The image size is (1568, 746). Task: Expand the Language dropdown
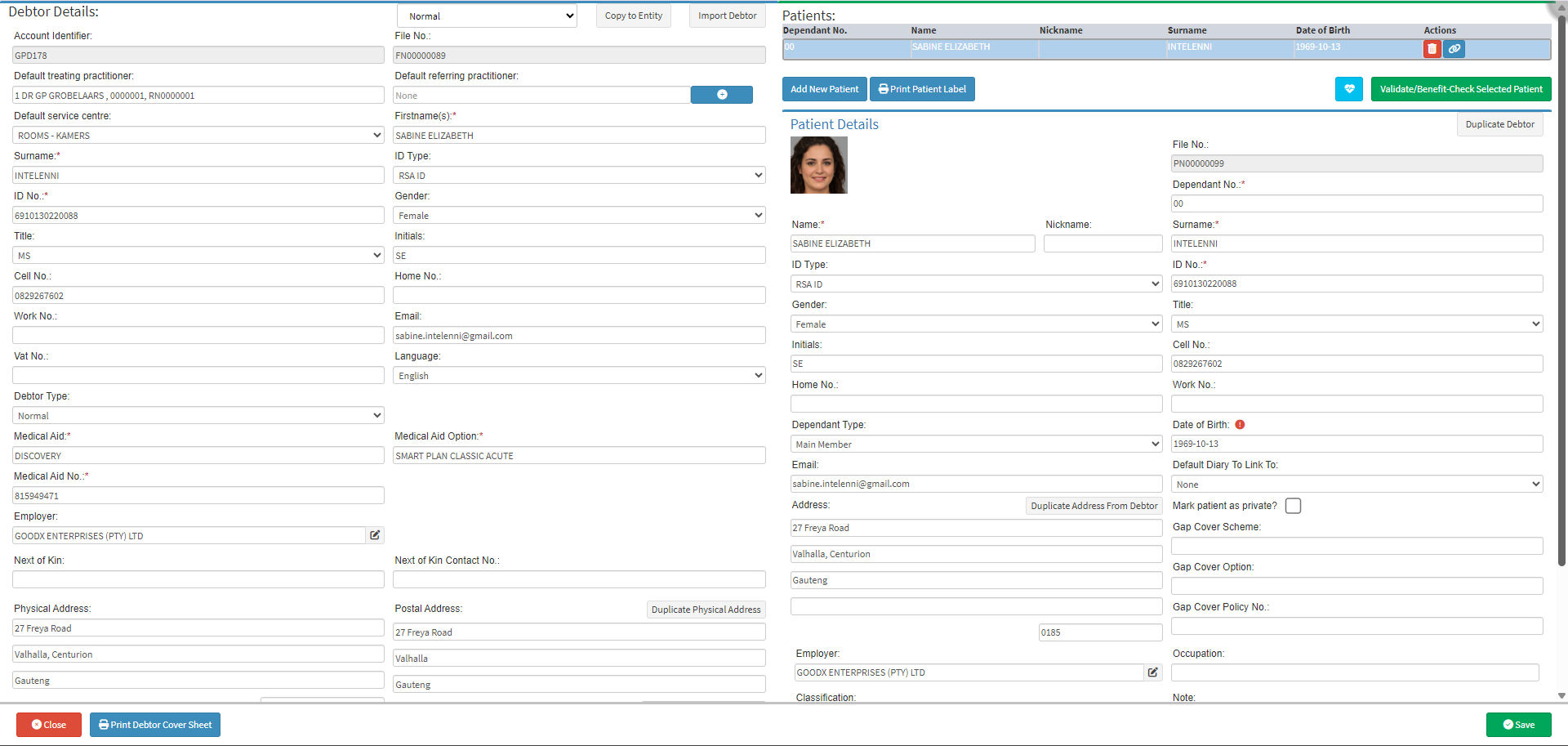point(579,376)
